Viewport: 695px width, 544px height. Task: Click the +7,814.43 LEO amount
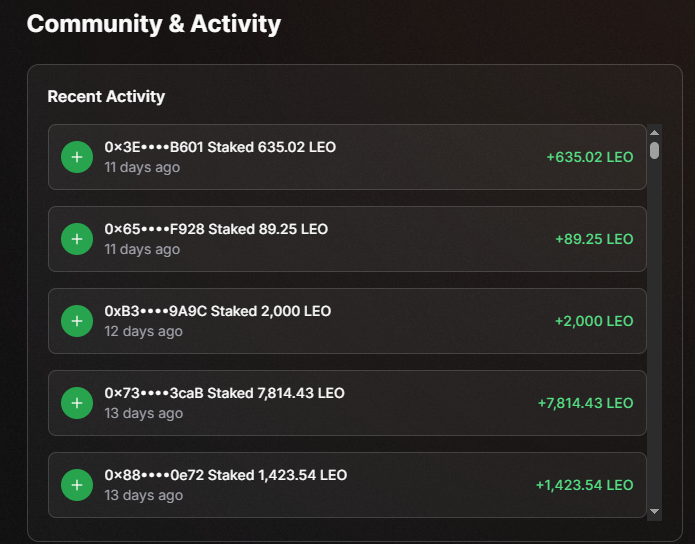[585, 403]
